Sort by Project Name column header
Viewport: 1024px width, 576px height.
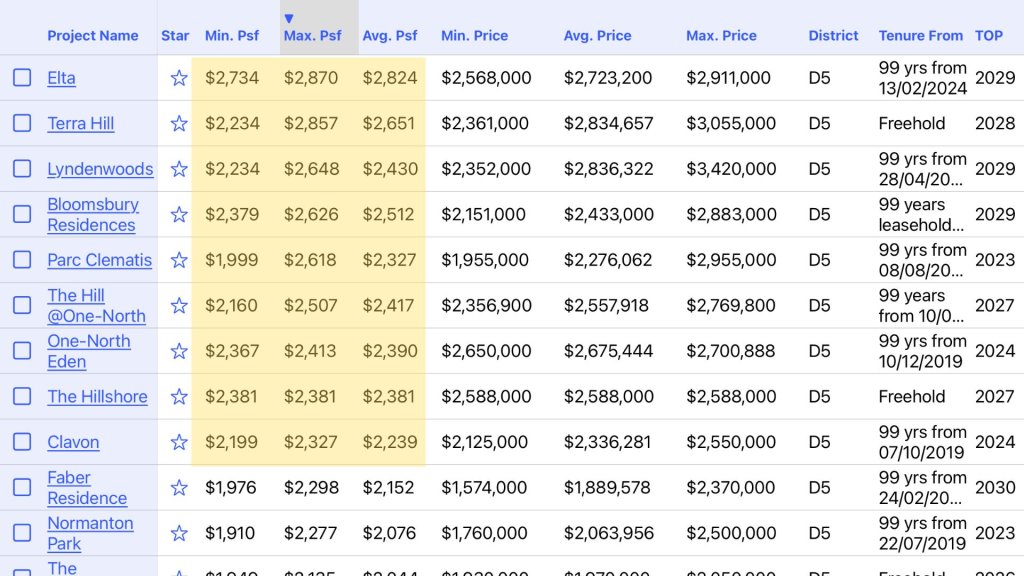click(x=93, y=36)
